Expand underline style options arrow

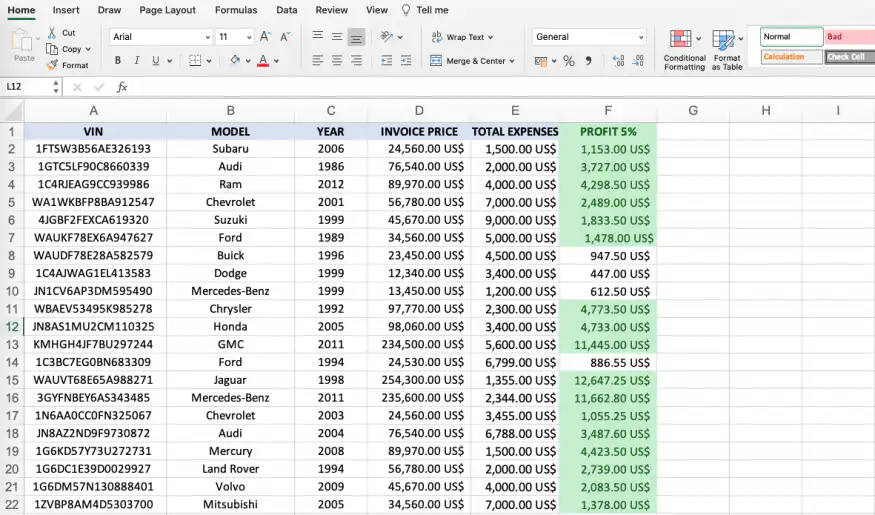click(170, 61)
